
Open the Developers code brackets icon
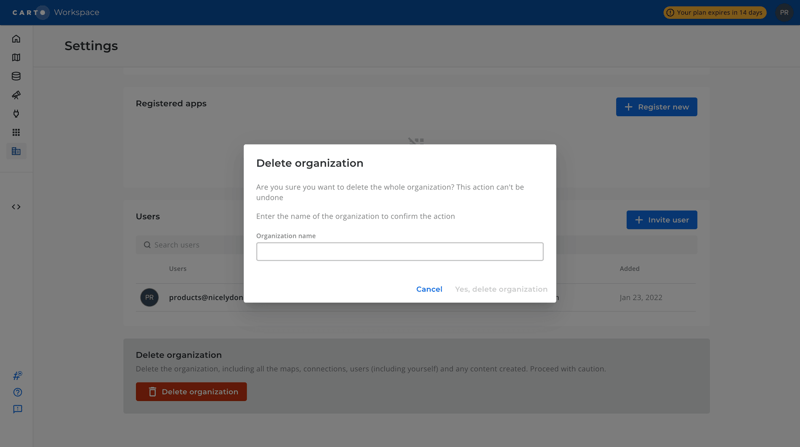pos(16,207)
